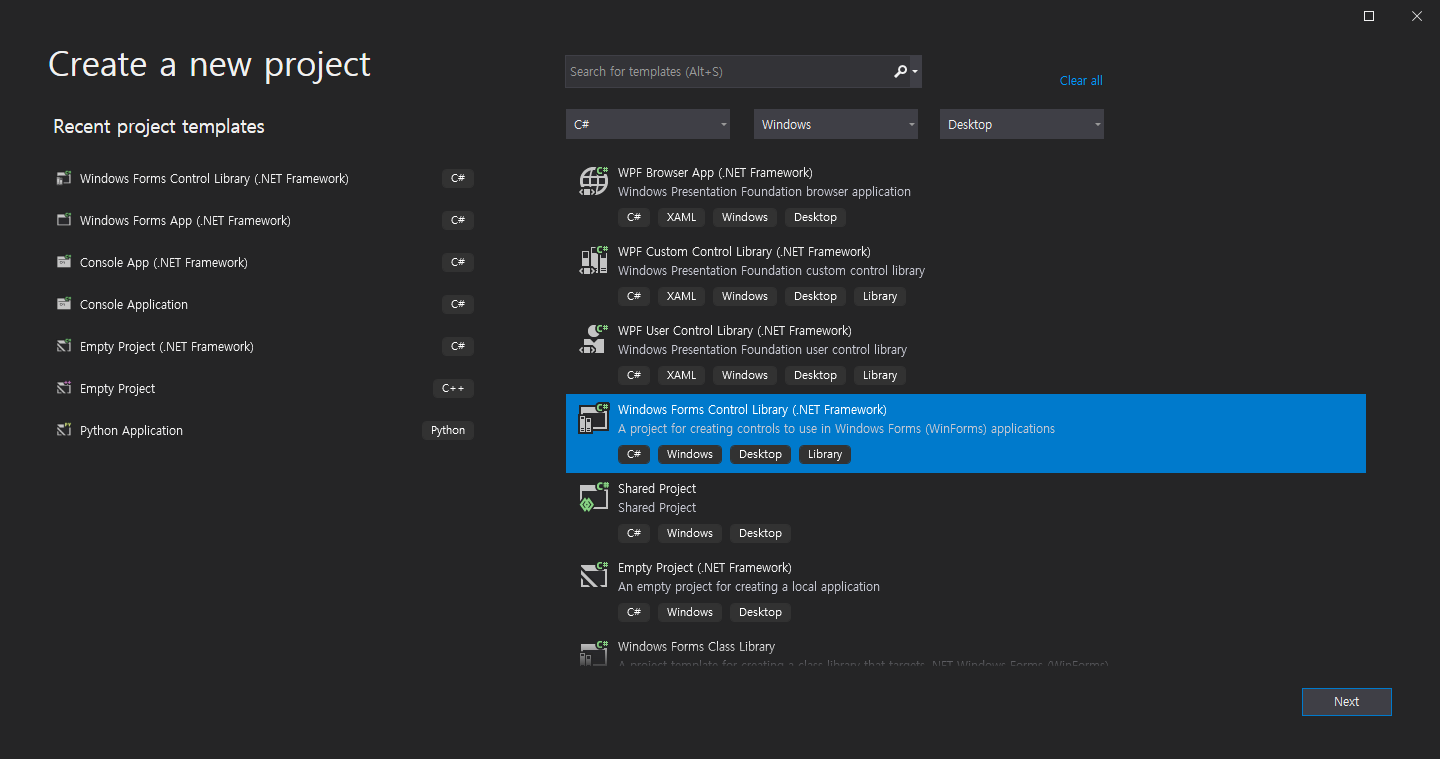
Task: Click the Windows Forms Control Library description text
Action: coord(836,429)
